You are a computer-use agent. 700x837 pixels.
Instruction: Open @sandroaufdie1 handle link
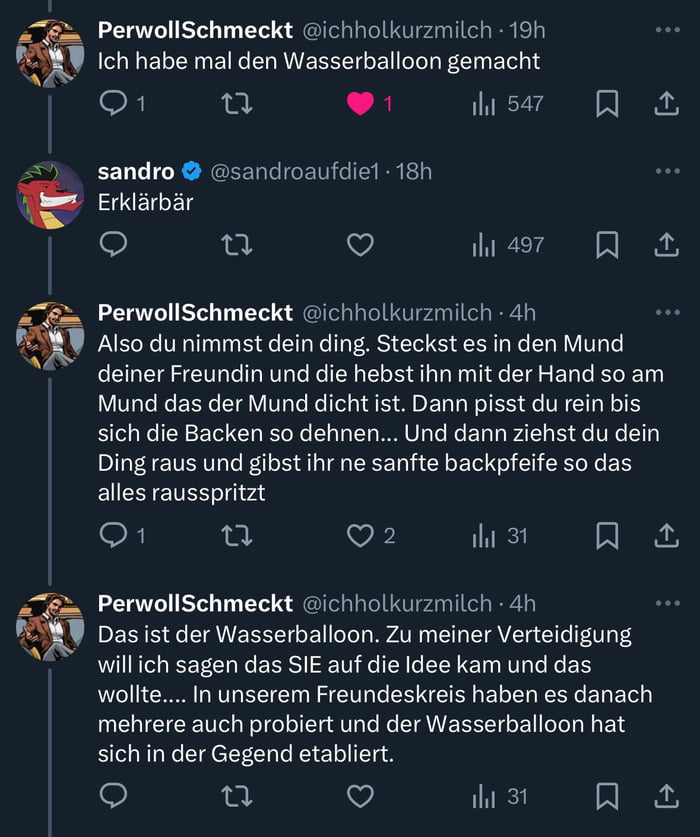tap(295, 171)
